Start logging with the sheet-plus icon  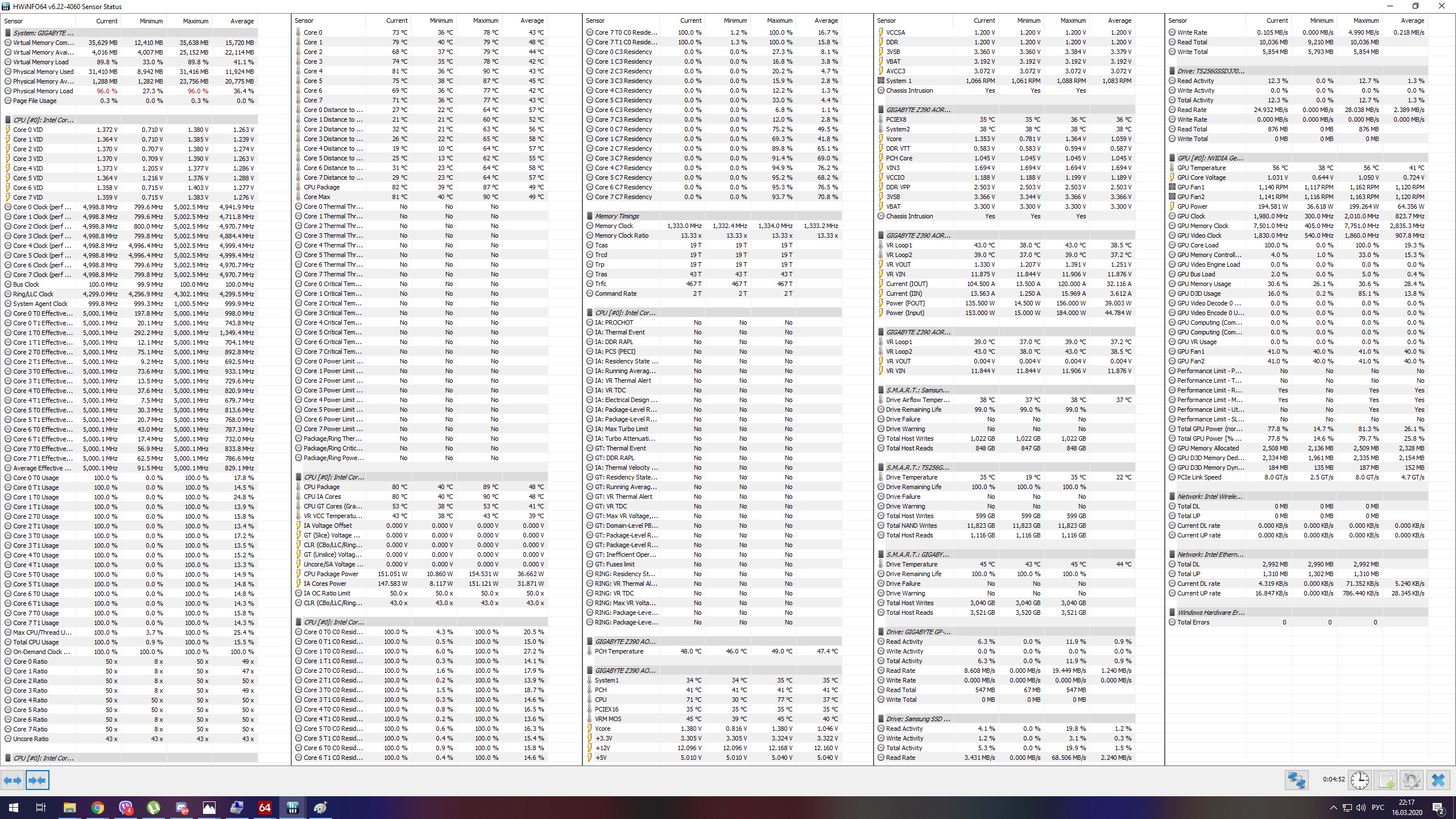point(1386,780)
